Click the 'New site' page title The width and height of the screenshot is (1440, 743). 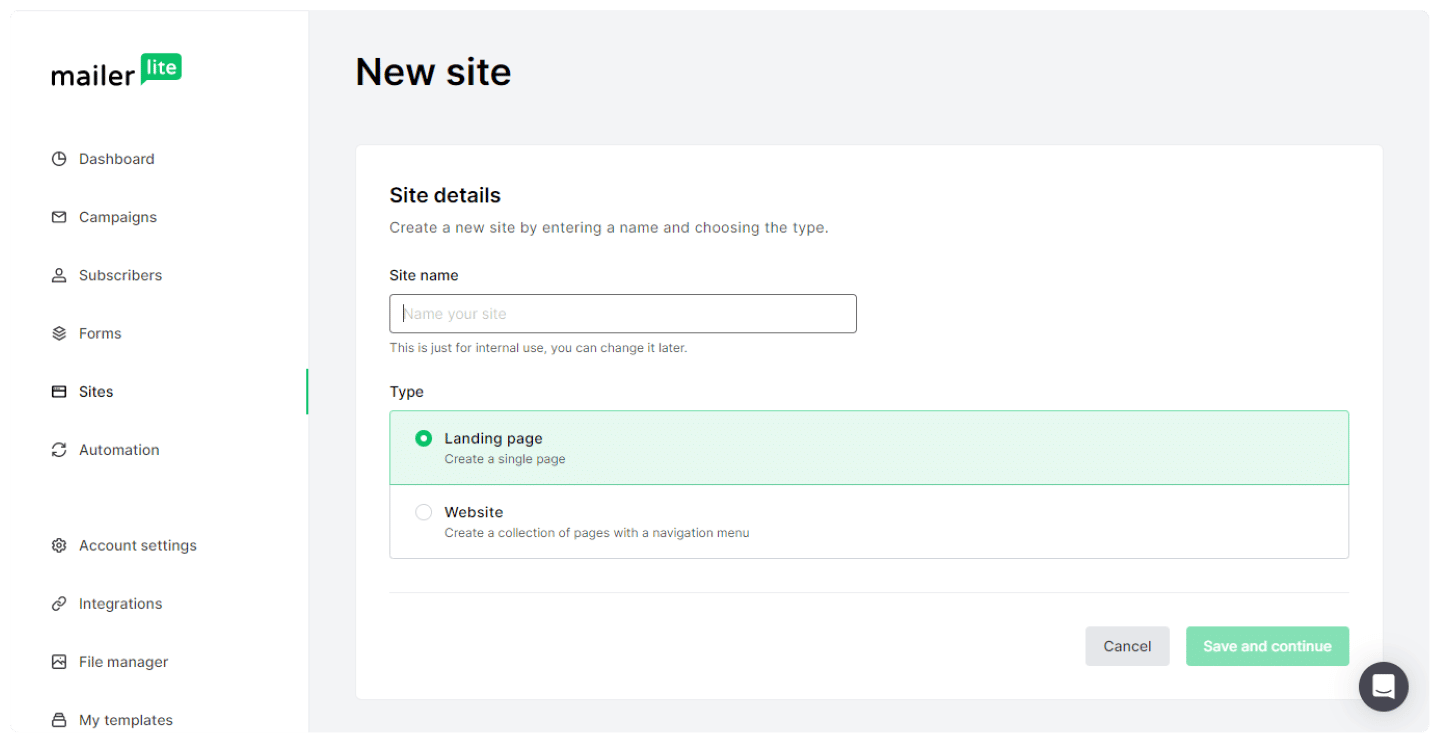pos(433,72)
